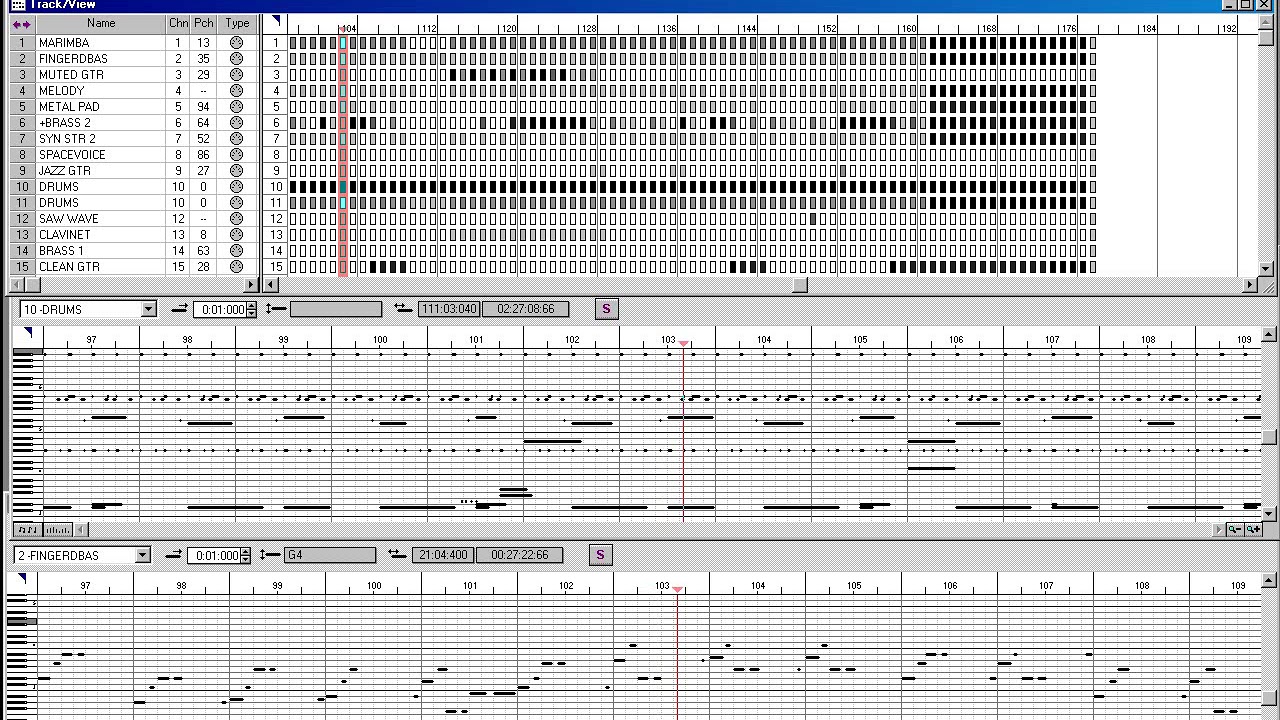1280x720 pixels.
Task: Click the DRUMS editor vertical scrollbar thumb
Action: tap(1269, 437)
